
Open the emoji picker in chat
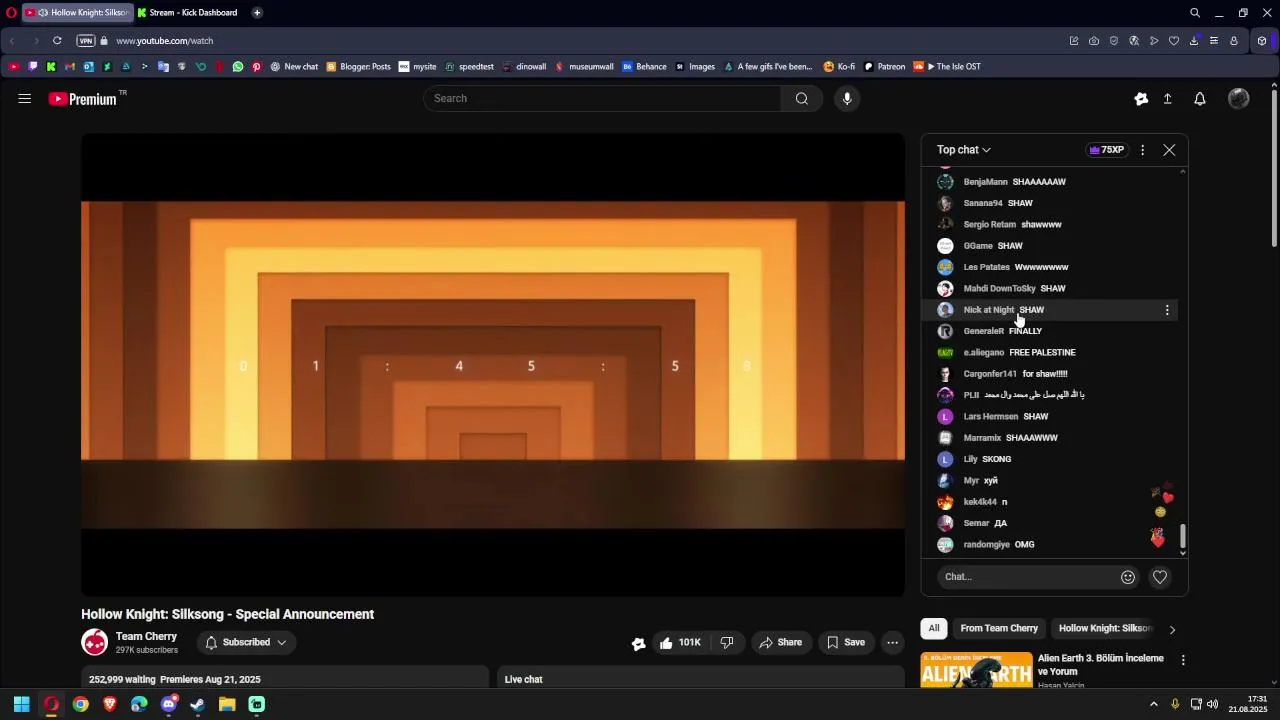[1128, 577]
